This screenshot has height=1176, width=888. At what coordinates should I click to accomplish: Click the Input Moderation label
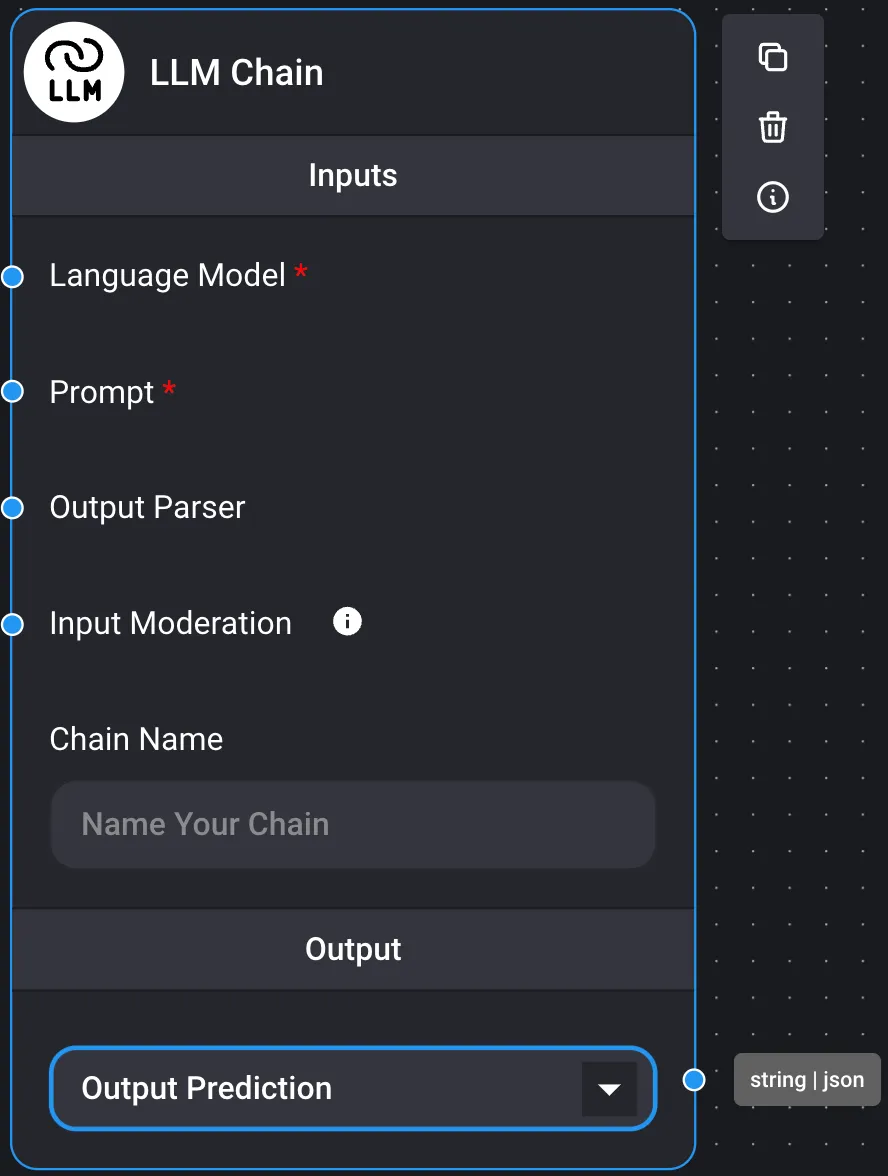[171, 623]
